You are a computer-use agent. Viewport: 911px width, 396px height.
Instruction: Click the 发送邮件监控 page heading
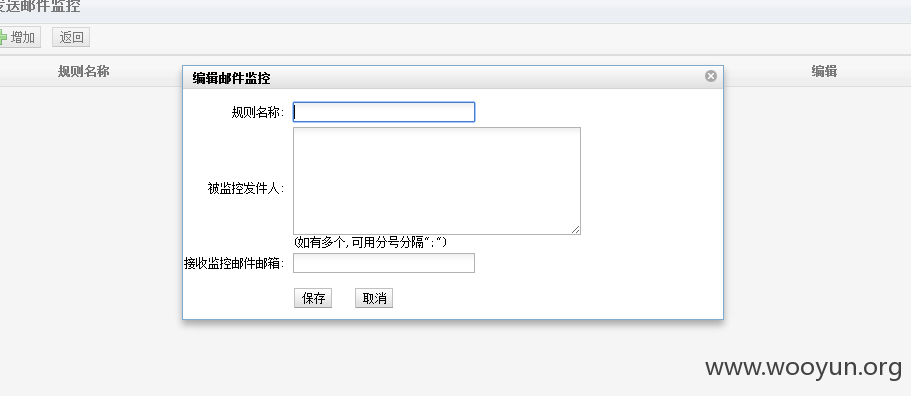point(40,7)
